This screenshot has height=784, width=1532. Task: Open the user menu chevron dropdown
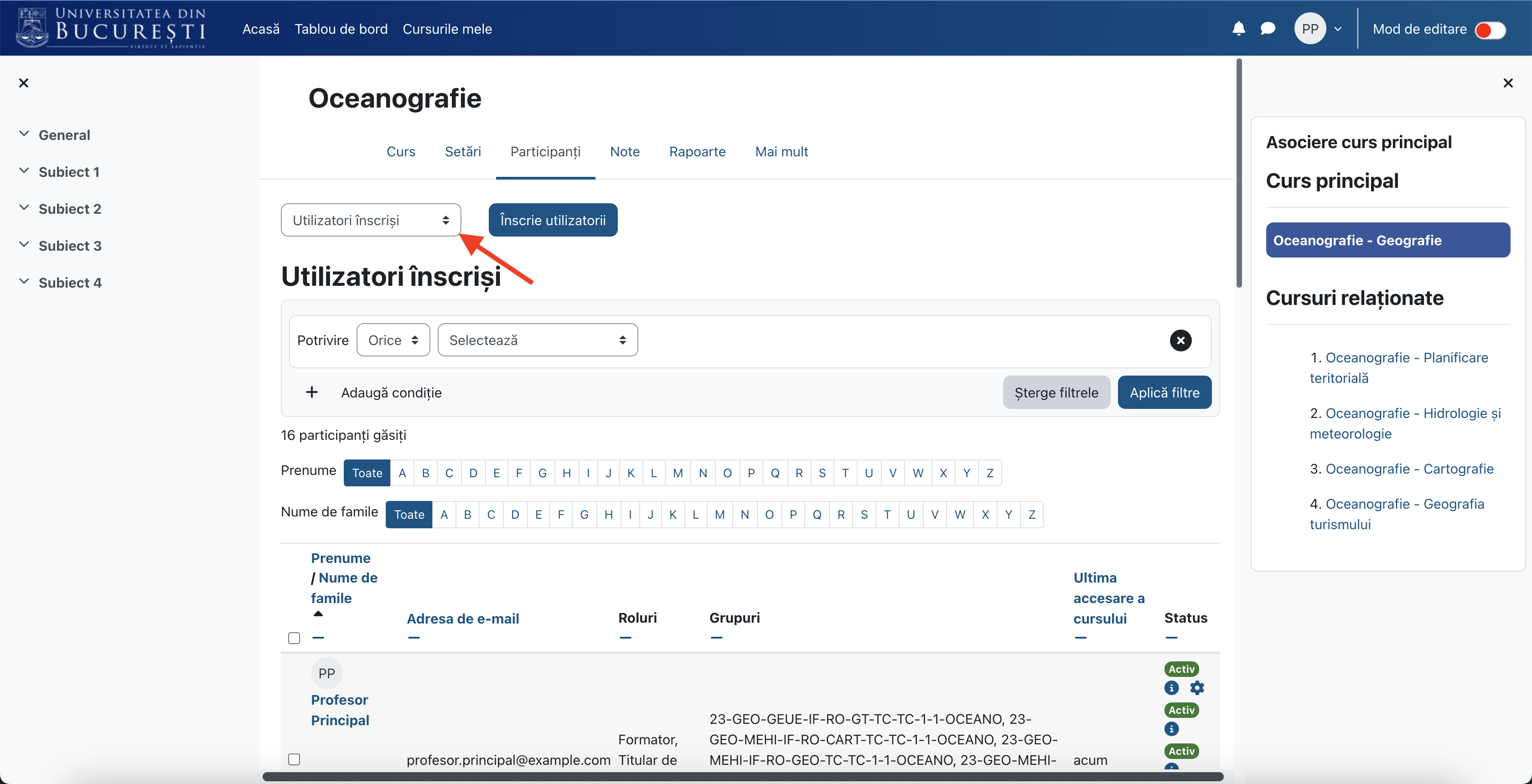pyautogui.click(x=1337, y=29)
